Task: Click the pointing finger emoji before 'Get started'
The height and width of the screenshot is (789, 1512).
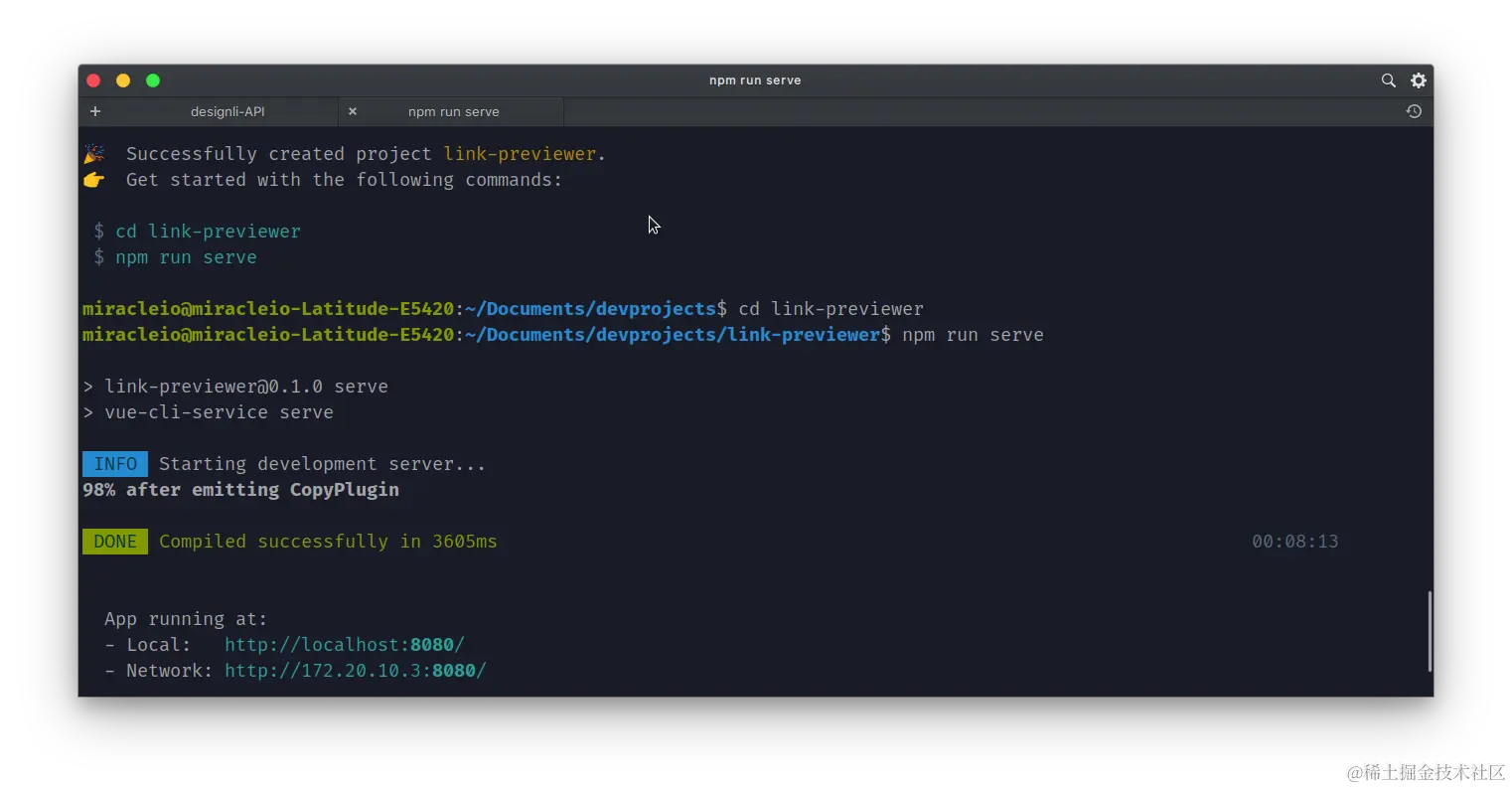Action: [x=93, y=180]
